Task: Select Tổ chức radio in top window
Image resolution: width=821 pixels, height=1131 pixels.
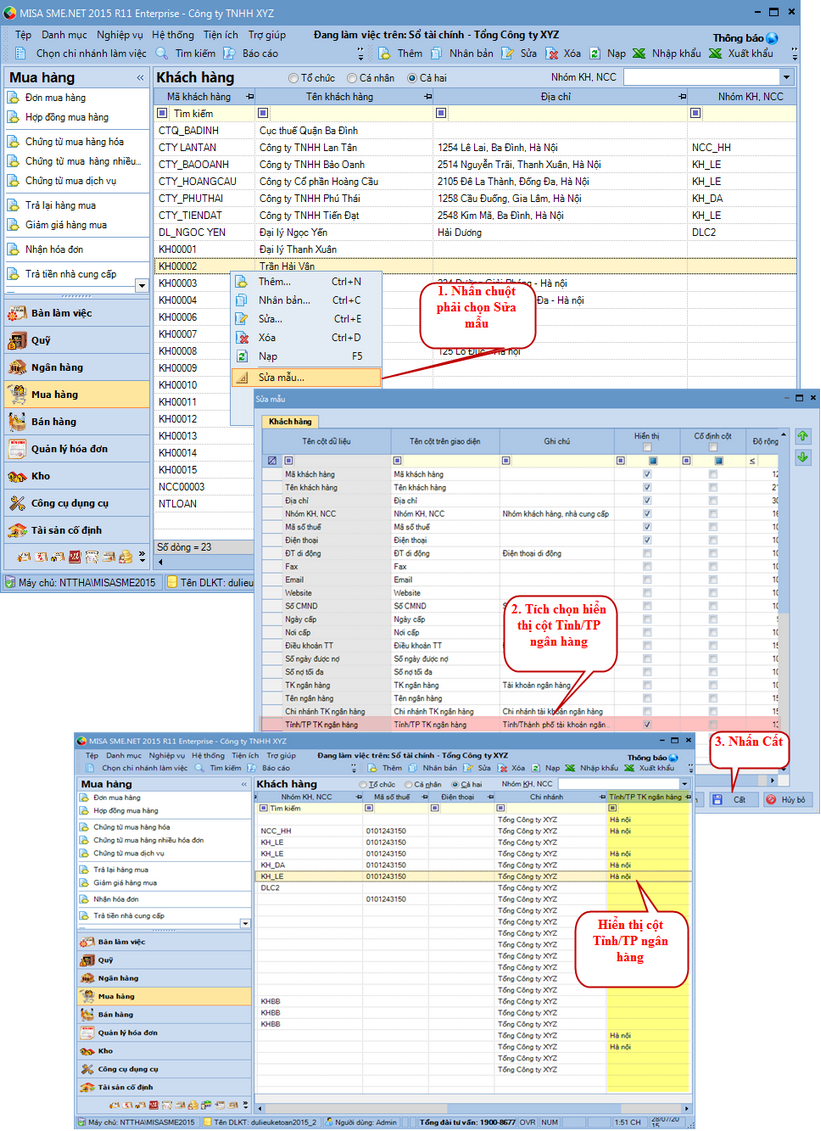Action: coord(293,78)
